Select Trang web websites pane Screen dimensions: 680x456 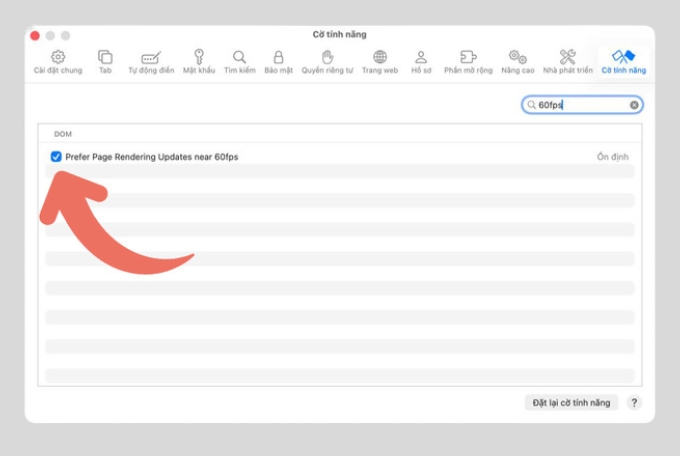click(380, 62)
